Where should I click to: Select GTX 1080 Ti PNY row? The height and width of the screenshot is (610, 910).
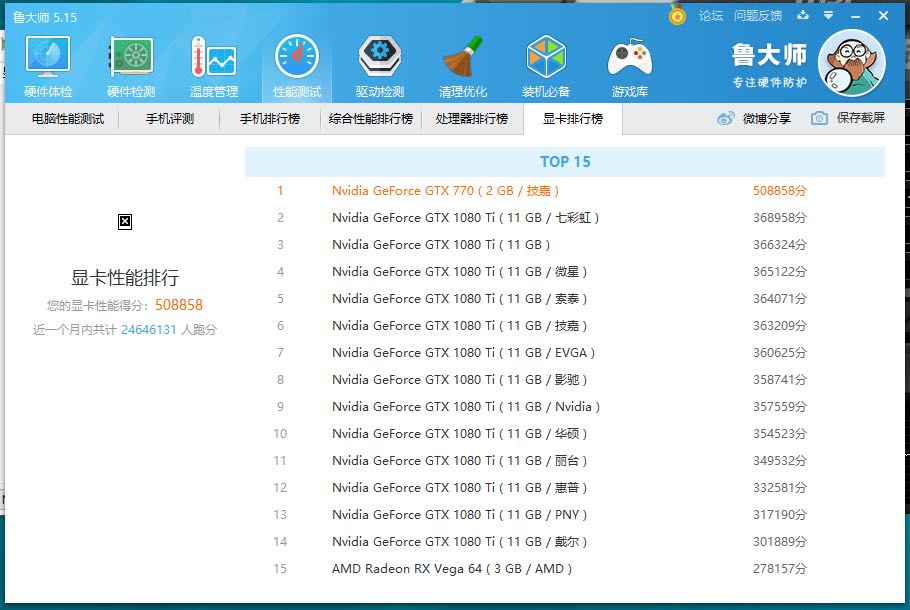(565, 514)
